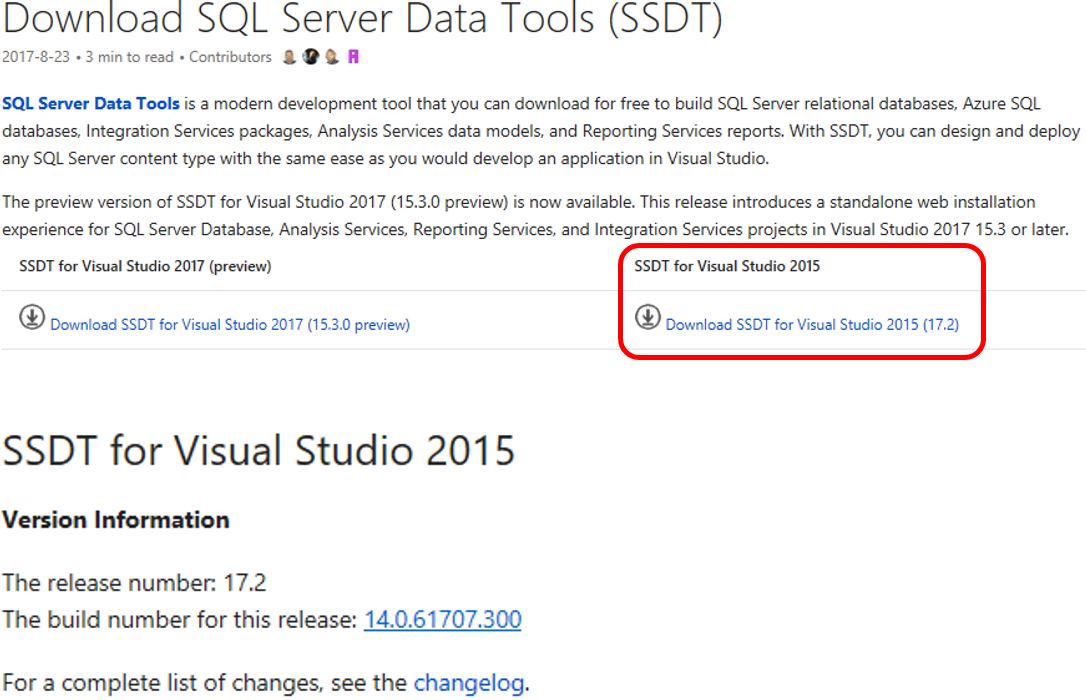The width and height of the screenshot is (1086, 700).
Task: Click the large SSDT for Visual Studio 2015 section heading
Action: [259, 451]
